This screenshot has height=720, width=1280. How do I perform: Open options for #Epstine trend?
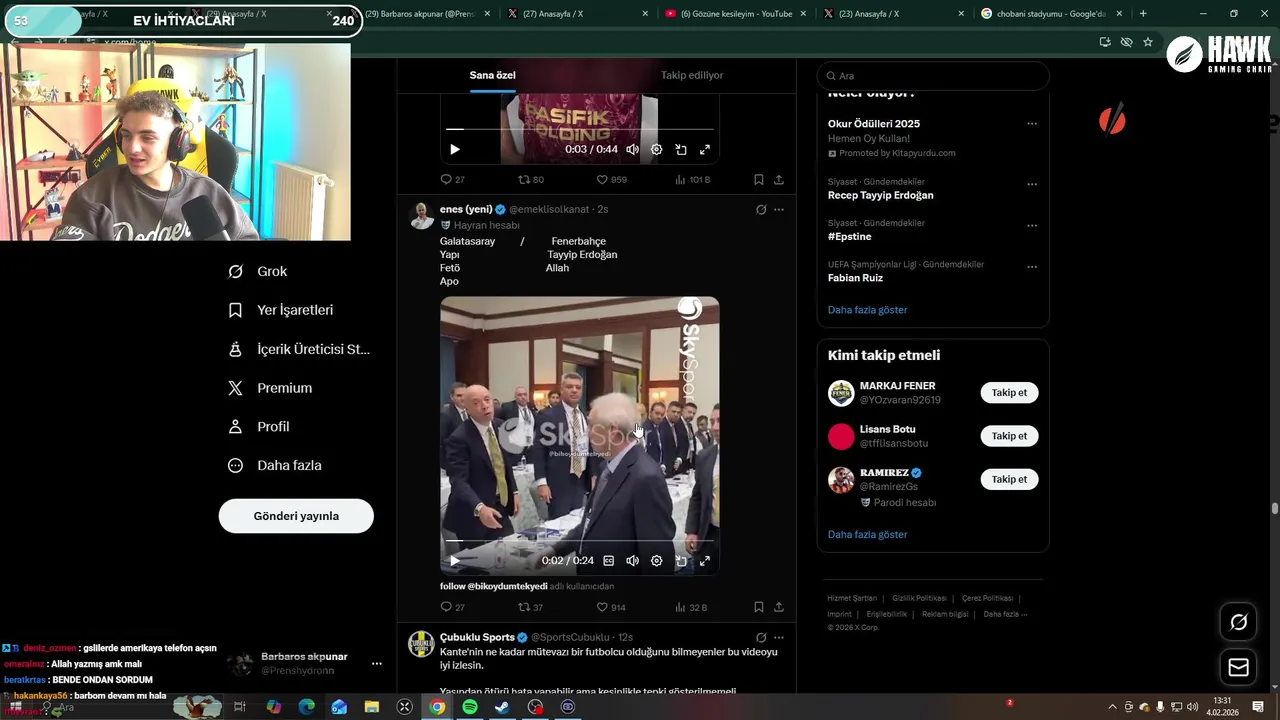tap(1032, 226)
